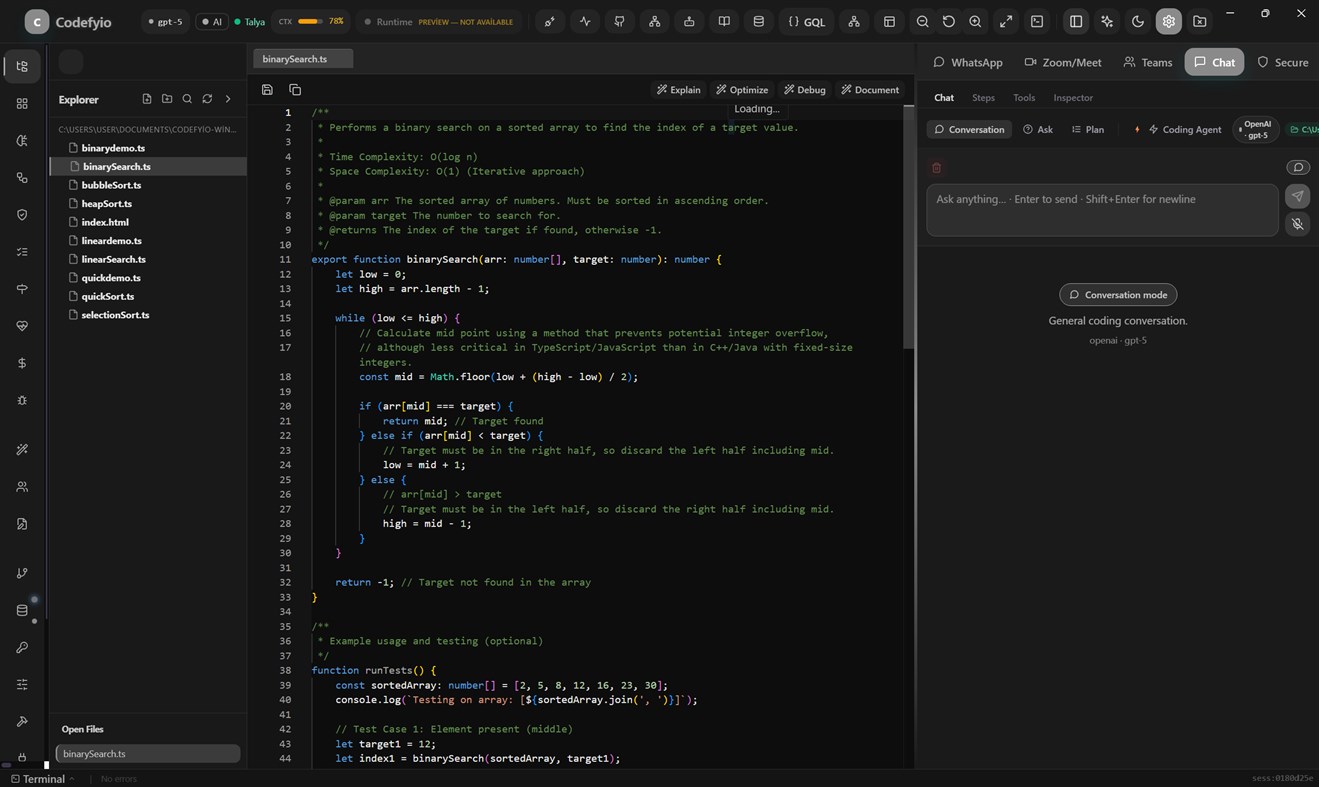Image resolution: width=1319 pixels, height=787 pixels.
Task: Open the grid apps icon in sidebar
Action: (22, 103)
